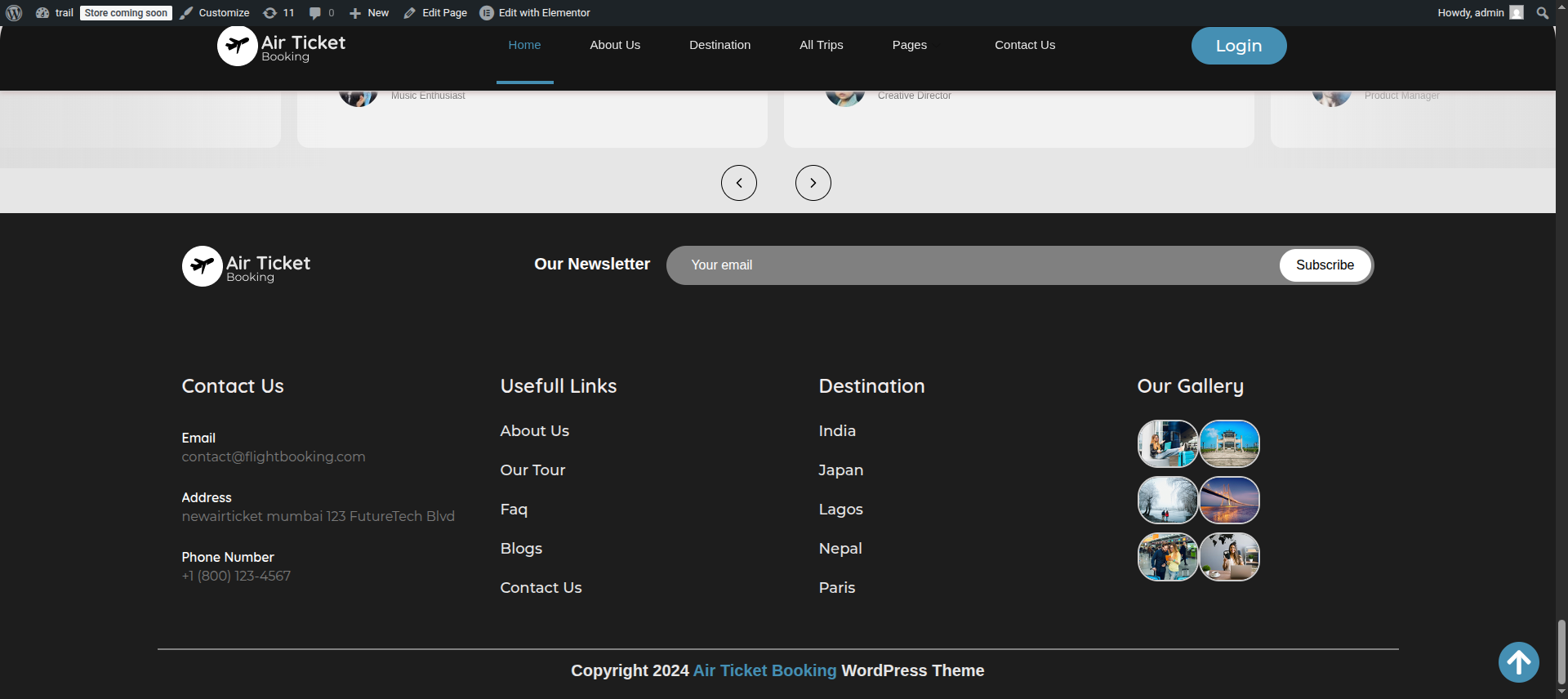Go to previous testimonial slide arrow

coord(738,183)
